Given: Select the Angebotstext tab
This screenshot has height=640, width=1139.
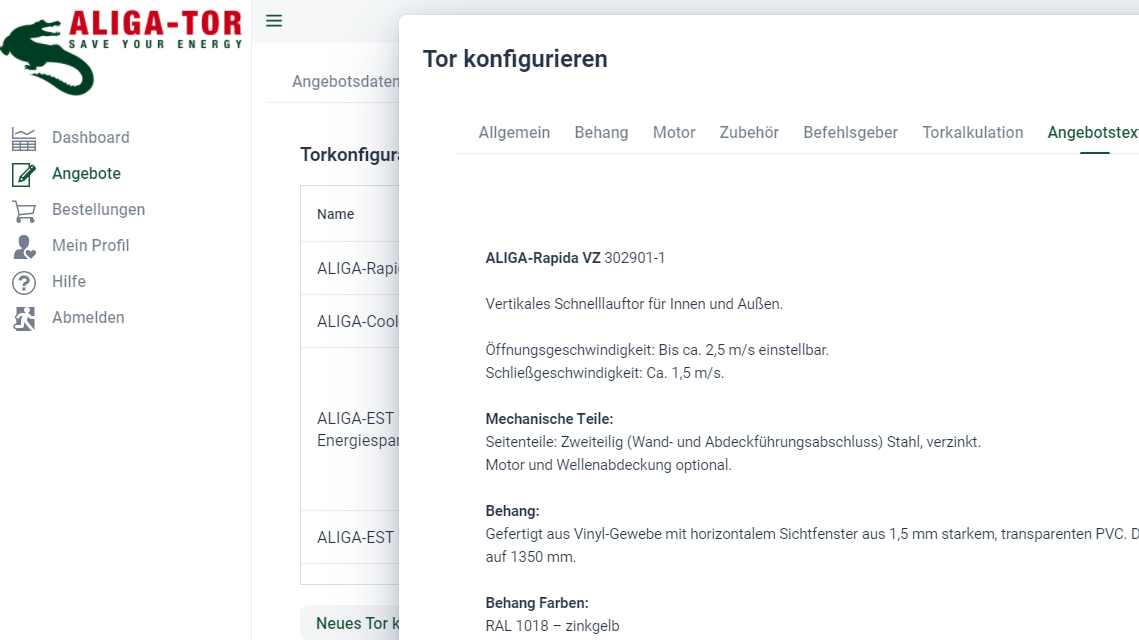Looking at the screenshot, I should [x=1093, y=132].
